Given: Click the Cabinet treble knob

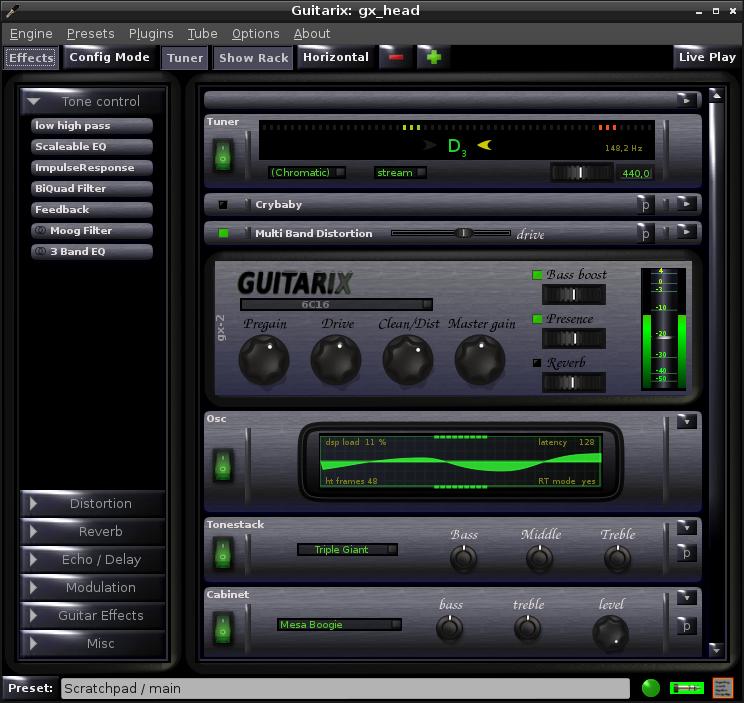Looking at the screenshot, I should pos(527,629).
